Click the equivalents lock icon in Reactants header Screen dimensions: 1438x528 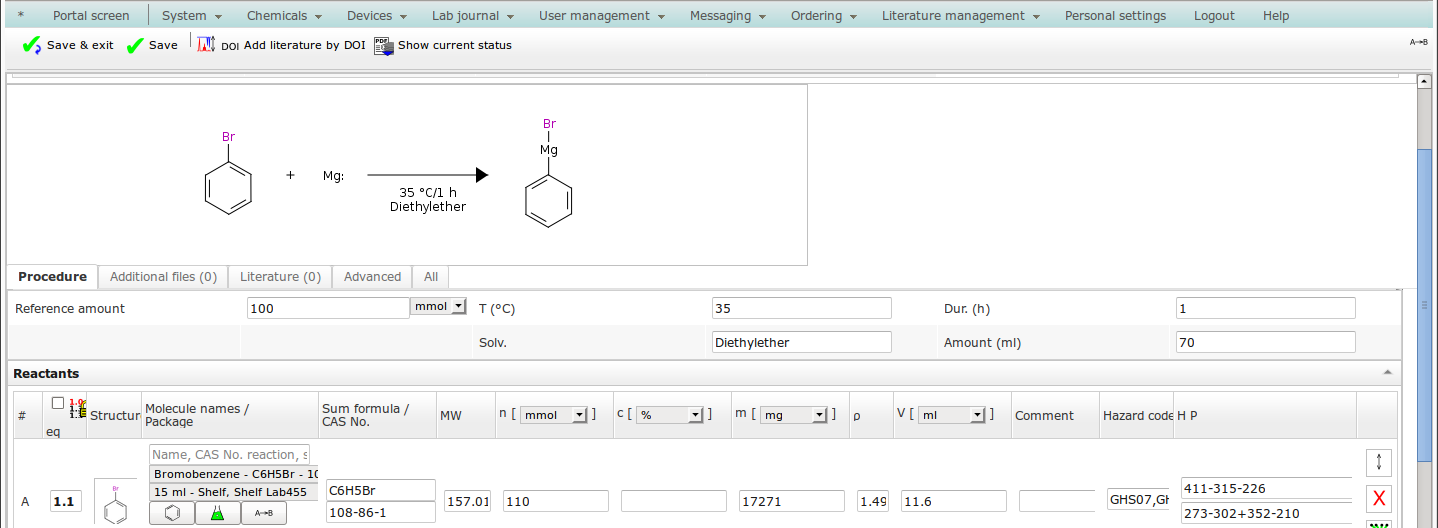(x=77, y=409)
